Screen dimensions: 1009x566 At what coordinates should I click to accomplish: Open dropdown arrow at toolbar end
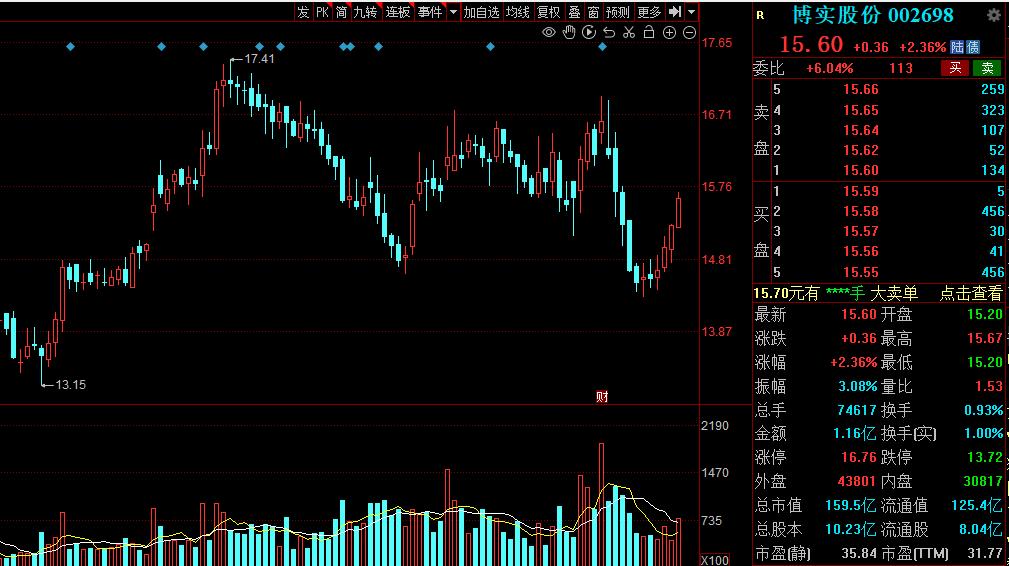tap(692, 12)
